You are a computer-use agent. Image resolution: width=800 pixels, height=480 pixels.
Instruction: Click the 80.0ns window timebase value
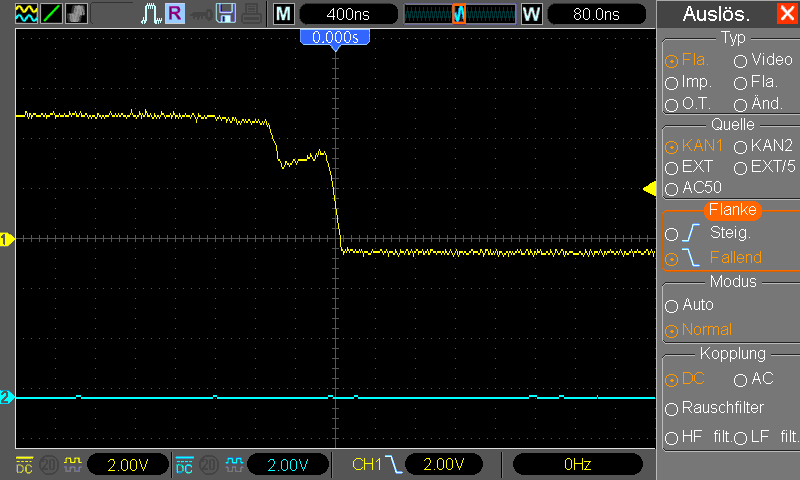[x=596, y=14]
